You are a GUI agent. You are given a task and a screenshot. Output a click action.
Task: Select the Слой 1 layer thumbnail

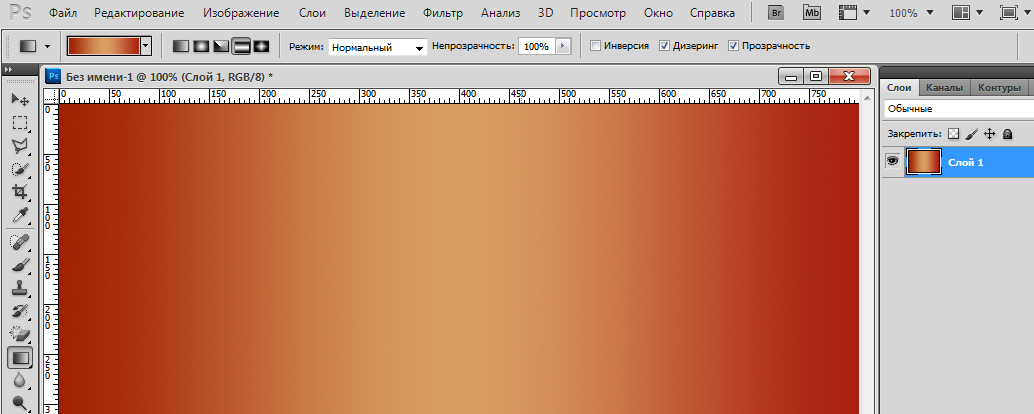coord(923,162)
